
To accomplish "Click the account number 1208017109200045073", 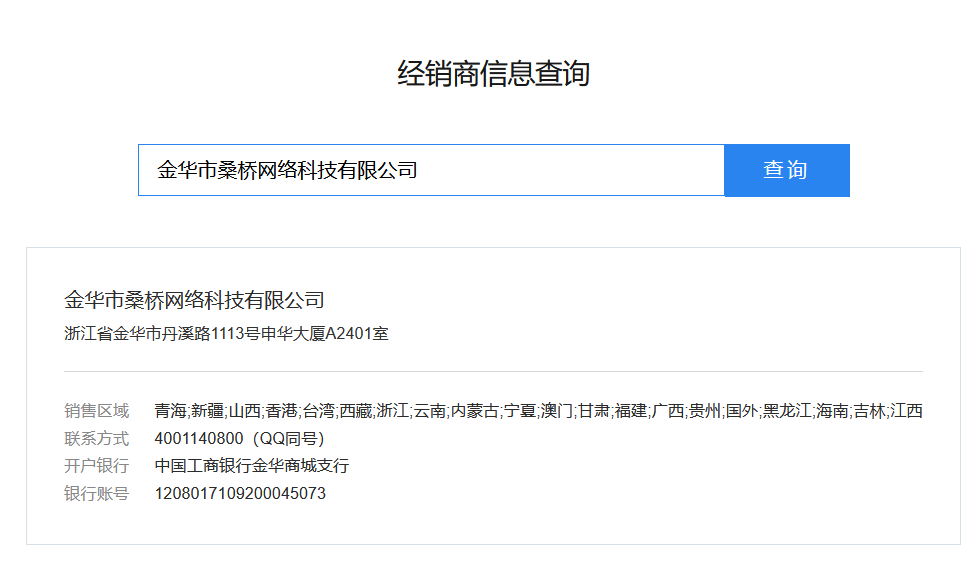I will tap(240, 494).
